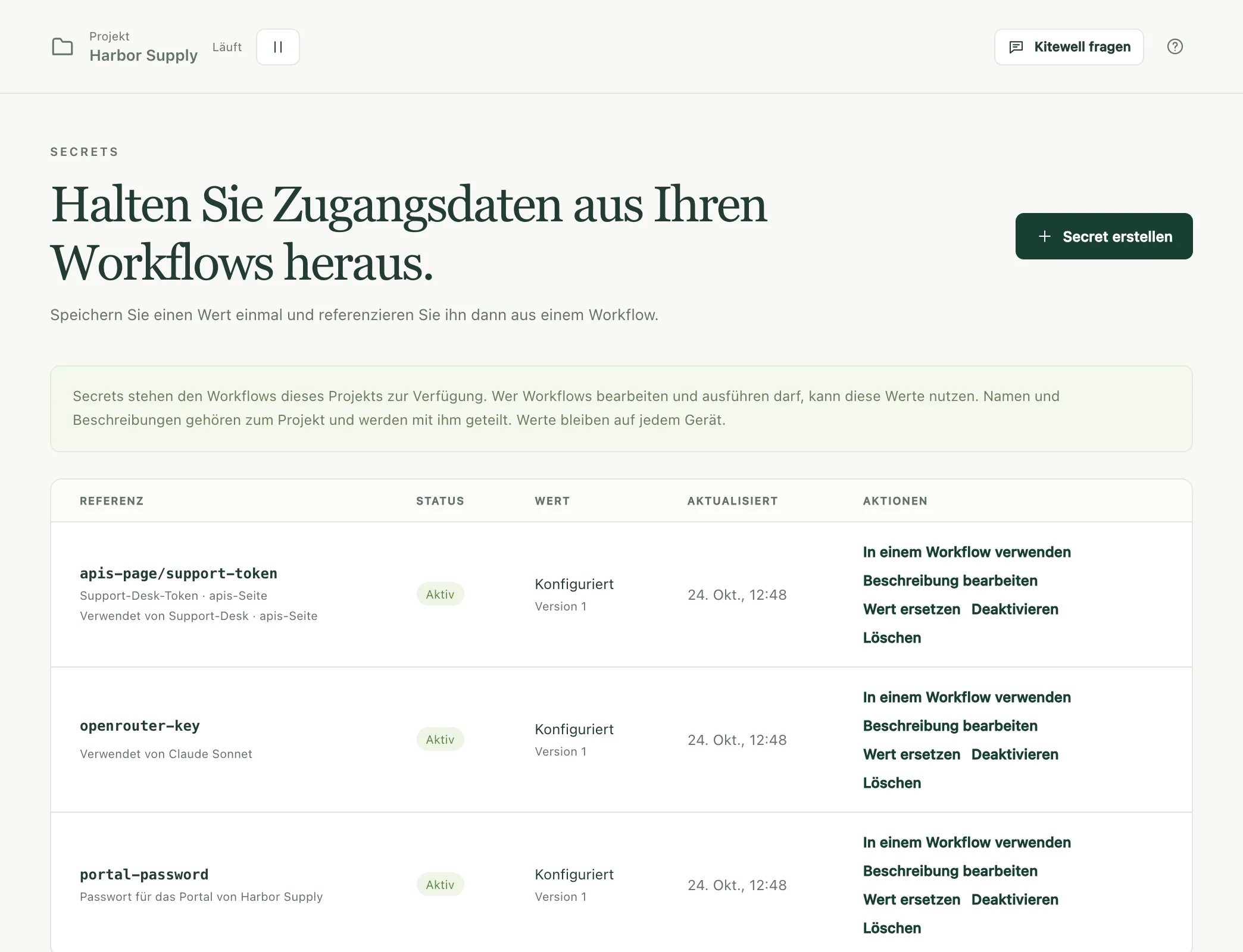Click the Kitewell fragen button

(x=1069, y=47)
